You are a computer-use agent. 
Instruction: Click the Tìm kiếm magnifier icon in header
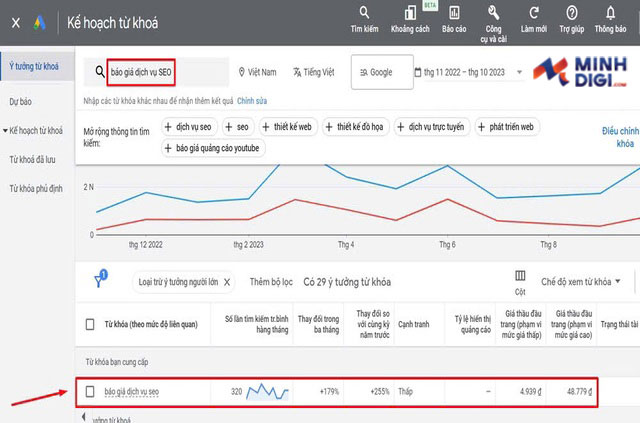(x=365, y=13)
